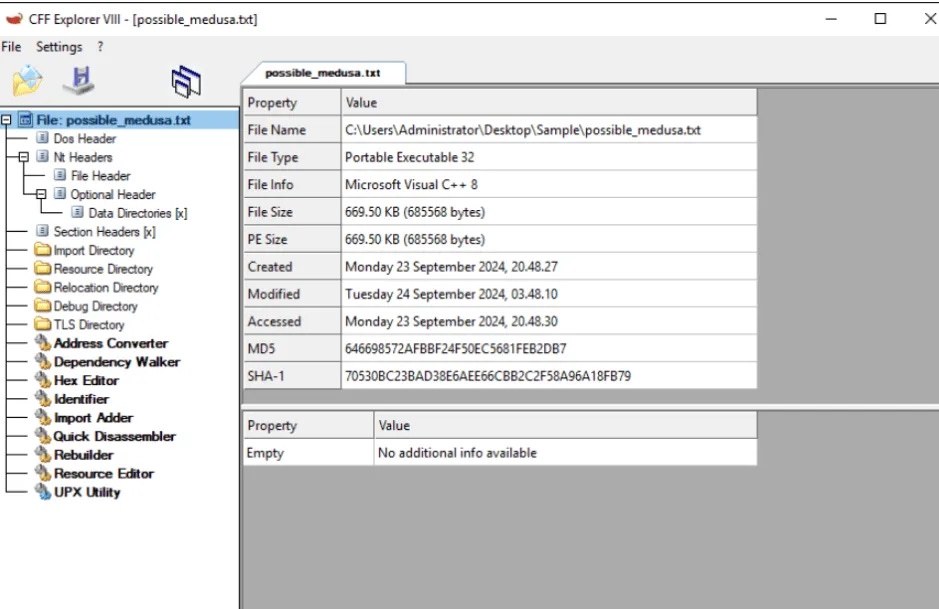Open Quick Disassembler tree label
939x609 pixels.
pyautogui.click(x=114, y=436)
